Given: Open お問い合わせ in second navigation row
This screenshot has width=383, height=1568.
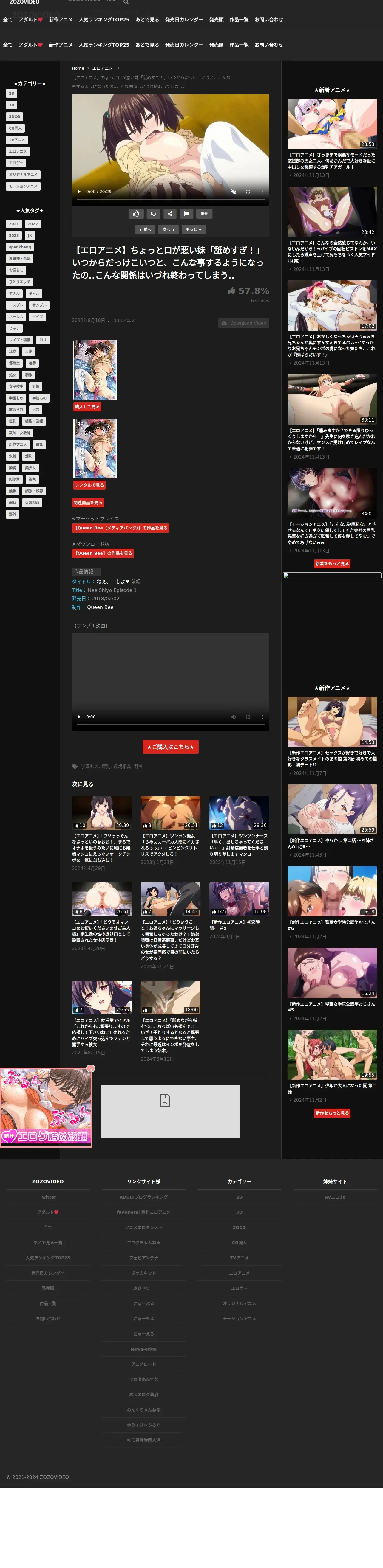Looking at the screenshot, I should [x=269, y=45].
